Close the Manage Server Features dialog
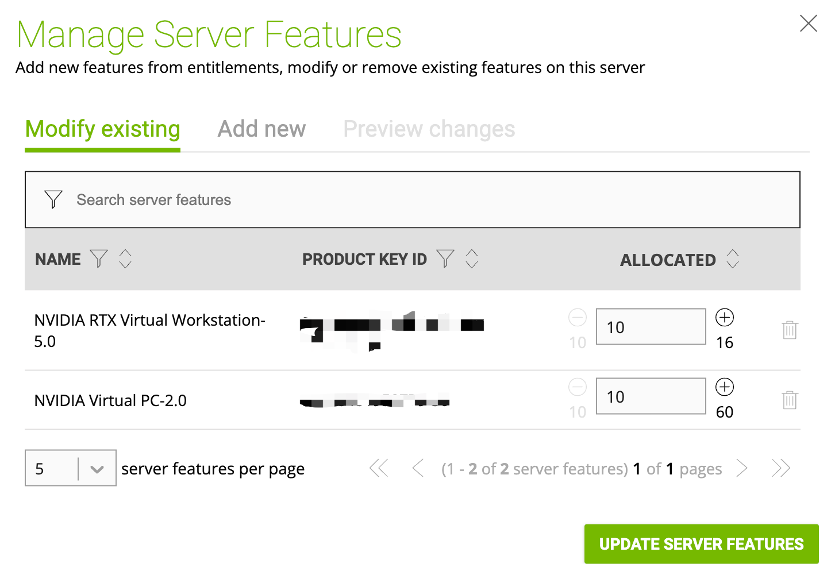 point(808,23)
